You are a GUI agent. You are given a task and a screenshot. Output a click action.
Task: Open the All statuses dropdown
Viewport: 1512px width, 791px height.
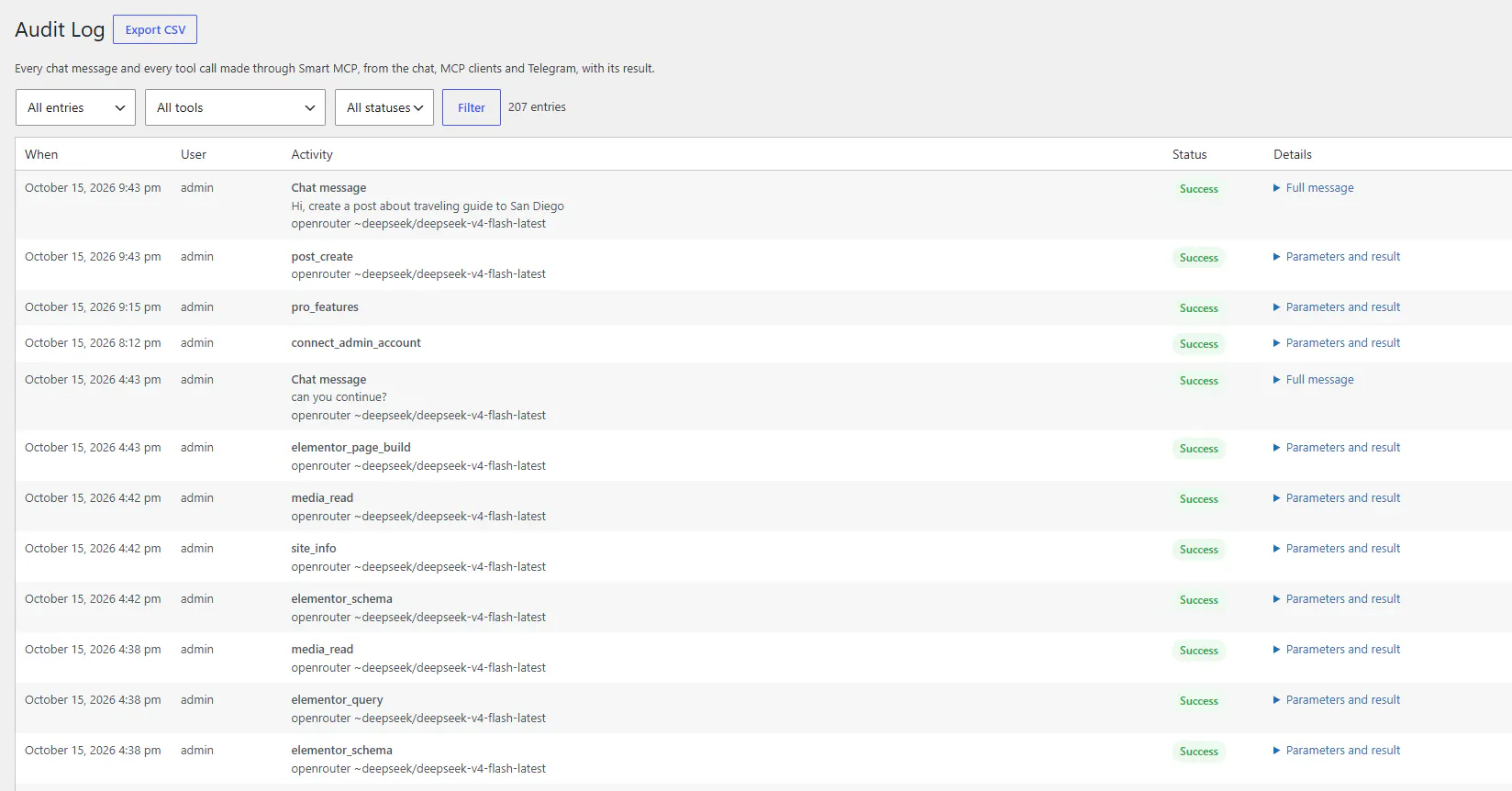pyautogui.click(x=384, y=107)
